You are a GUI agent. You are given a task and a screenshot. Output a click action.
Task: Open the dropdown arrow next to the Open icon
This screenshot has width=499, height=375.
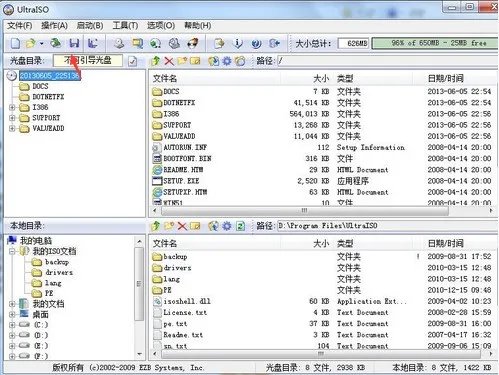pyautogui.click(x=41, y=44)
